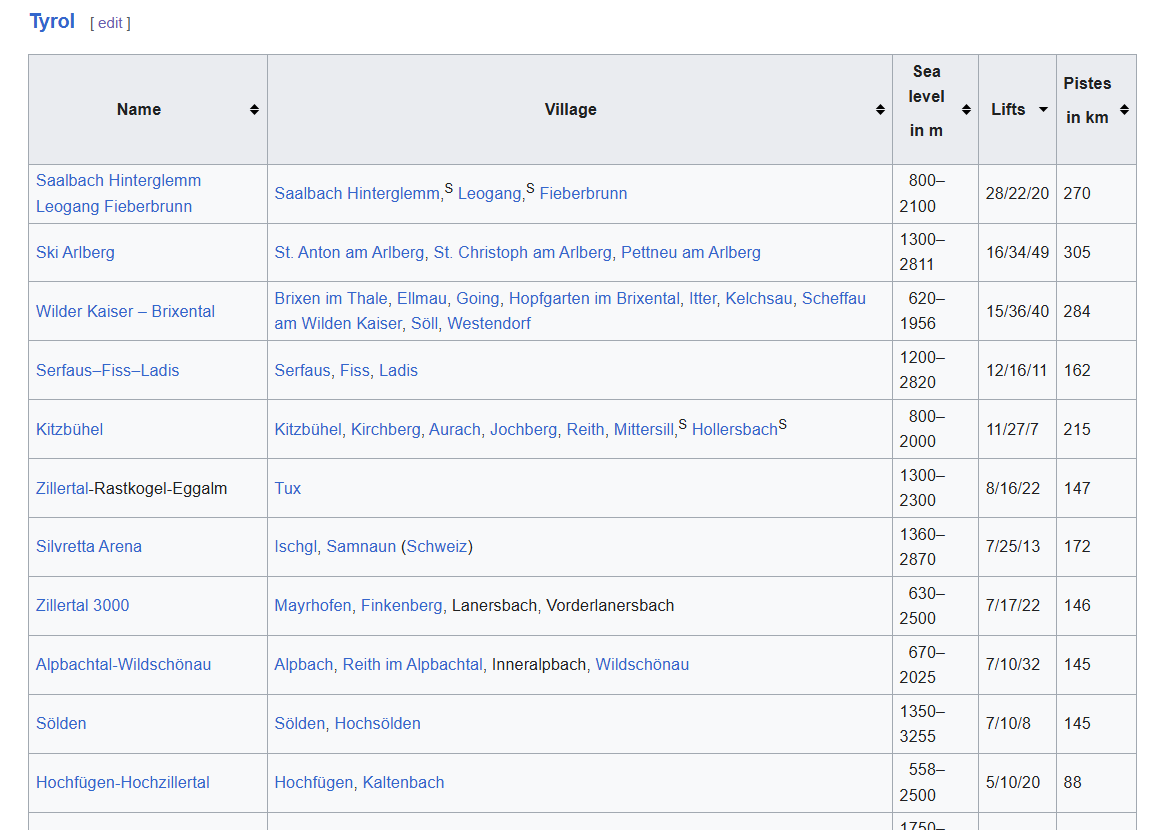Image resolution: width=1152 pixels, height=830 pixels.
Task: Open the Tyrol heading link
Action: [x=52, y=21]
